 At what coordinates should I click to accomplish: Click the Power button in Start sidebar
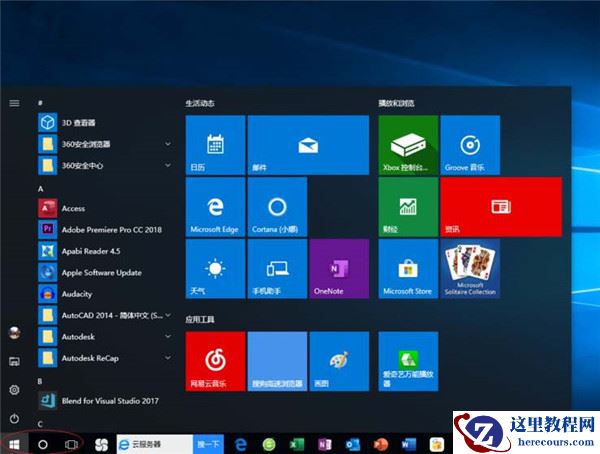click(x=14, y=418)
